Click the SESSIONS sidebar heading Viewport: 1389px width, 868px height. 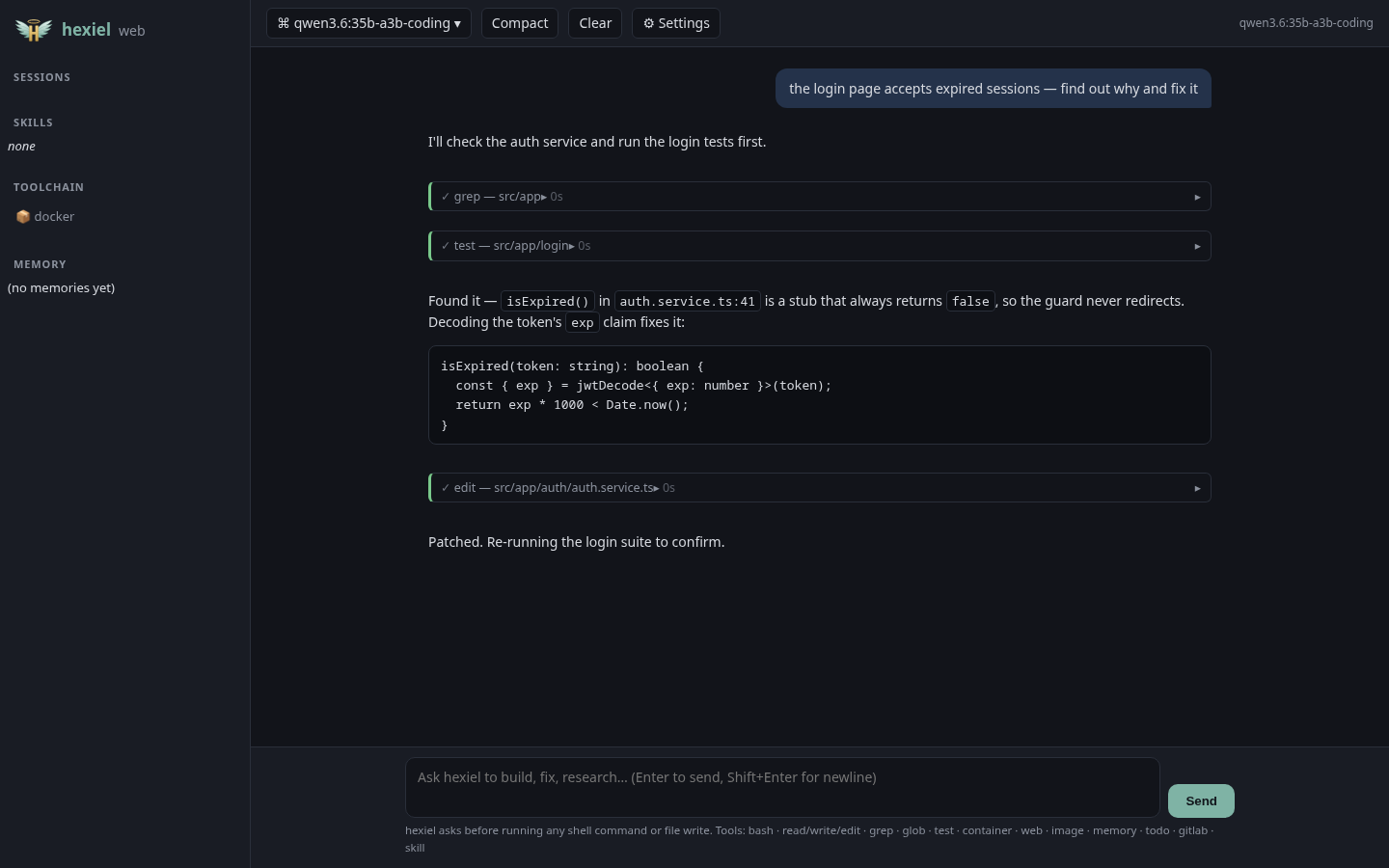[x=41, y=77]
